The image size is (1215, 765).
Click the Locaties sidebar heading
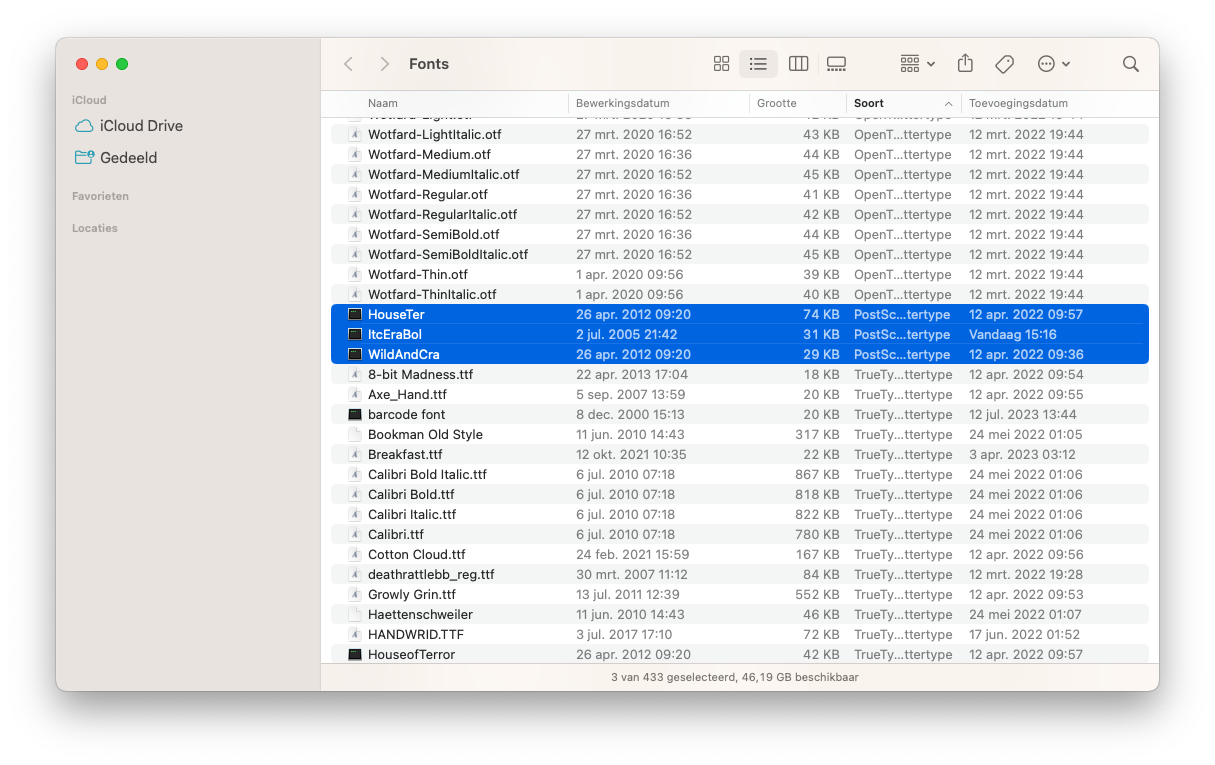click(x=95, y=228)
